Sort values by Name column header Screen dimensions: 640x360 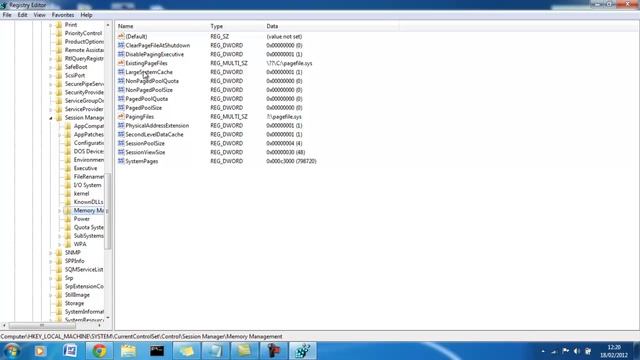click(162, 26)
